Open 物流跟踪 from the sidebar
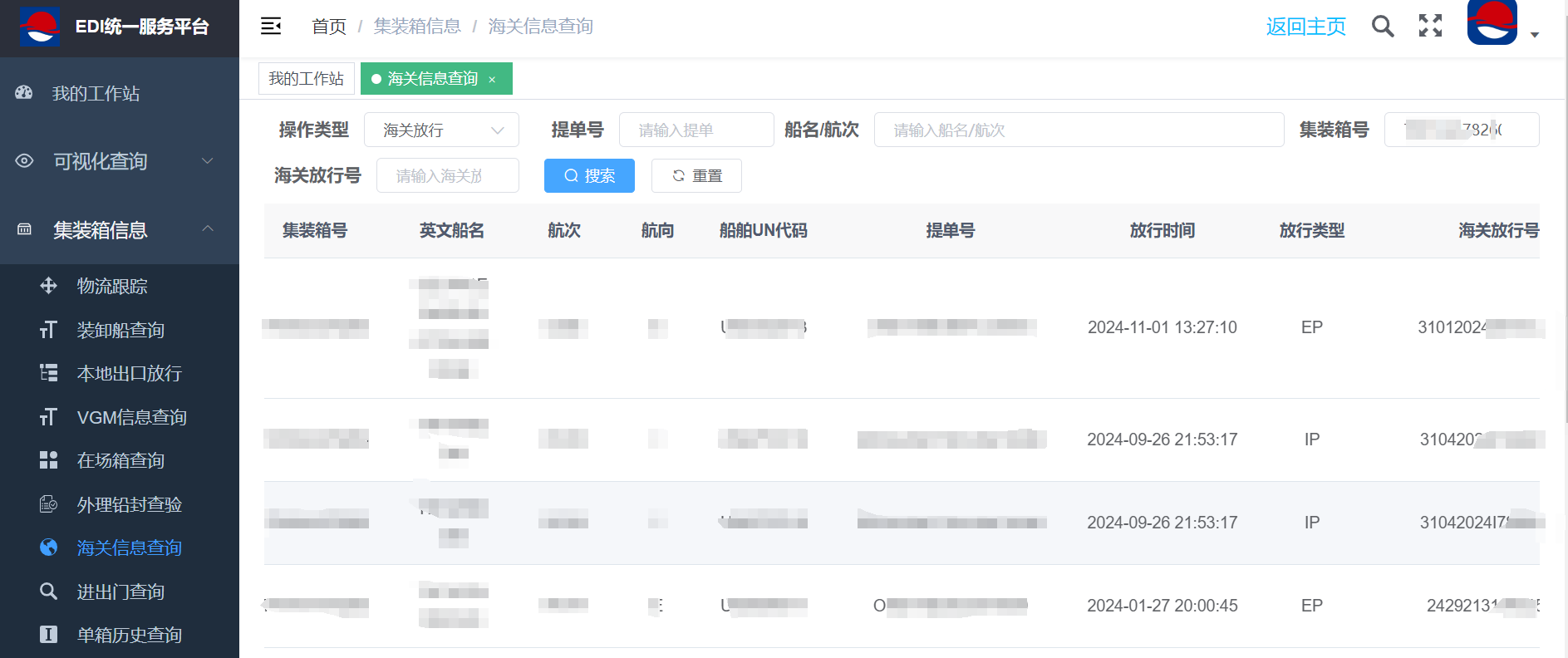 (112, 287)
